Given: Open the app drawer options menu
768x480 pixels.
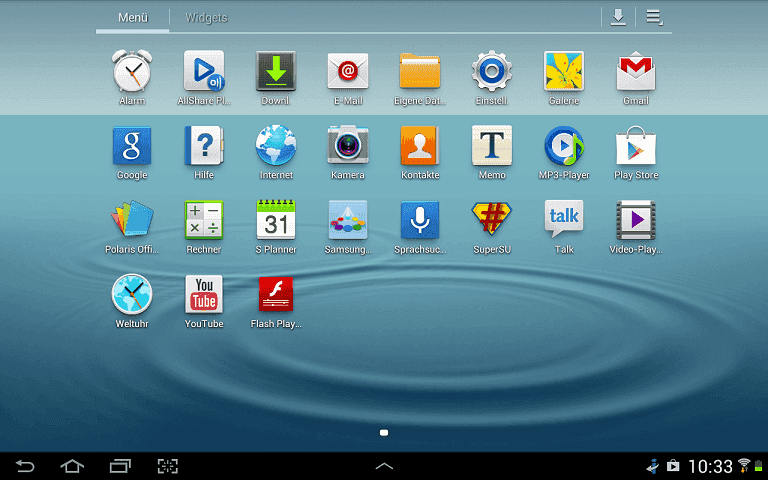Looking at the screenshot, I should [654, 17].
